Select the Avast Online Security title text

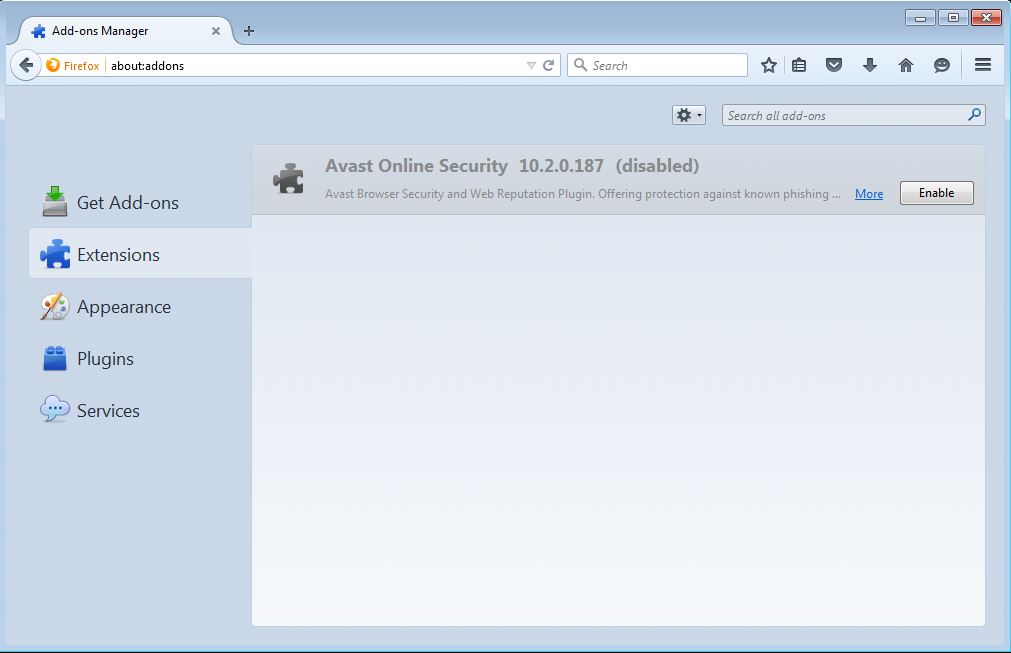[416, 166]
